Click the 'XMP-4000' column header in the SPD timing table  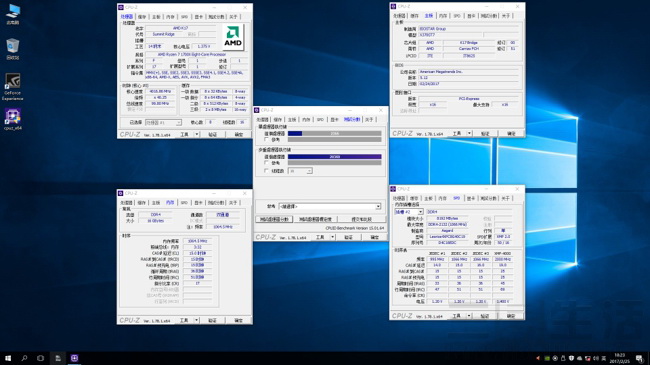[x=502, y=253]
